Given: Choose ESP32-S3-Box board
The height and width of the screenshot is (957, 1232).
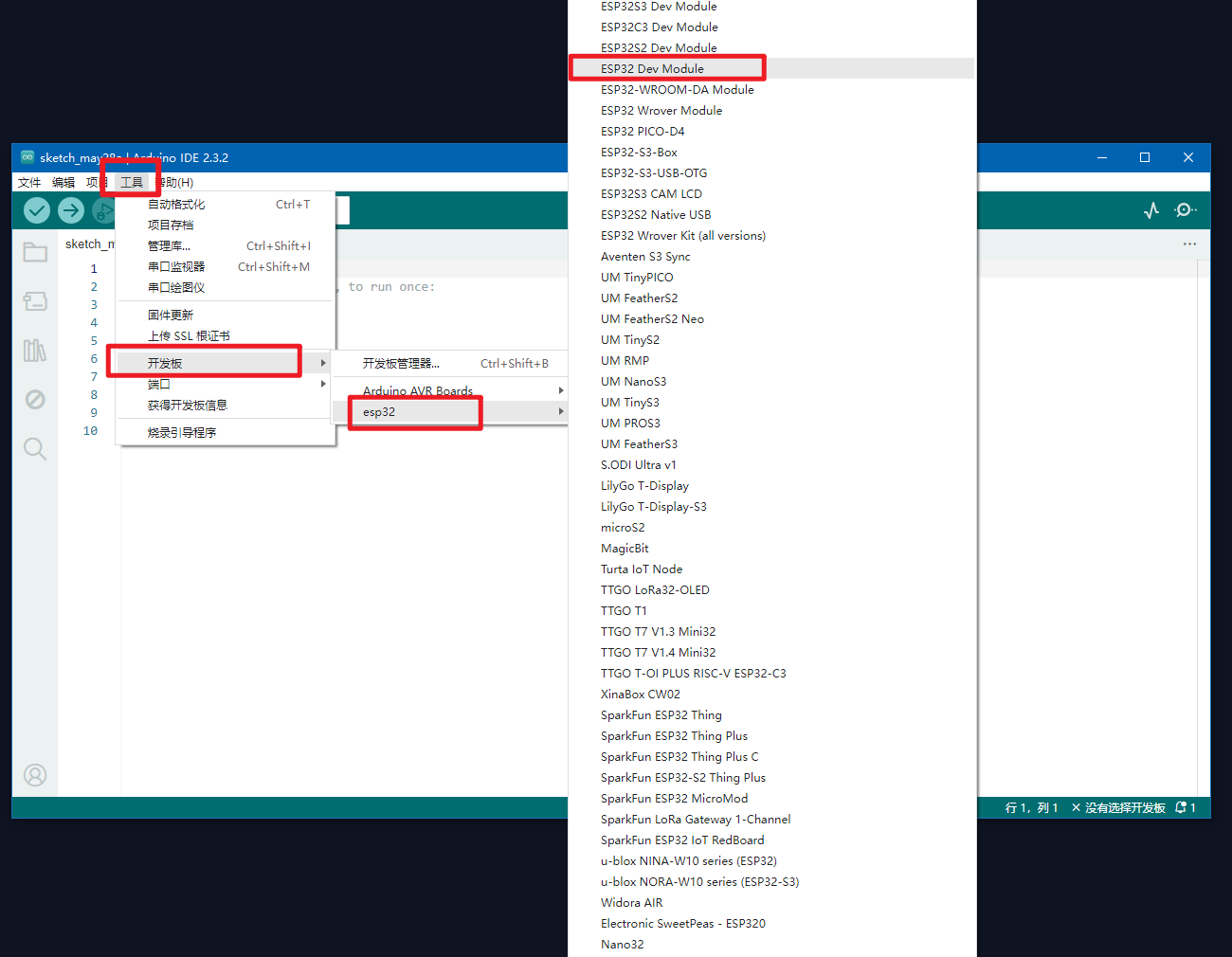Looking at the screenshot, I should [x=771, y=152].
